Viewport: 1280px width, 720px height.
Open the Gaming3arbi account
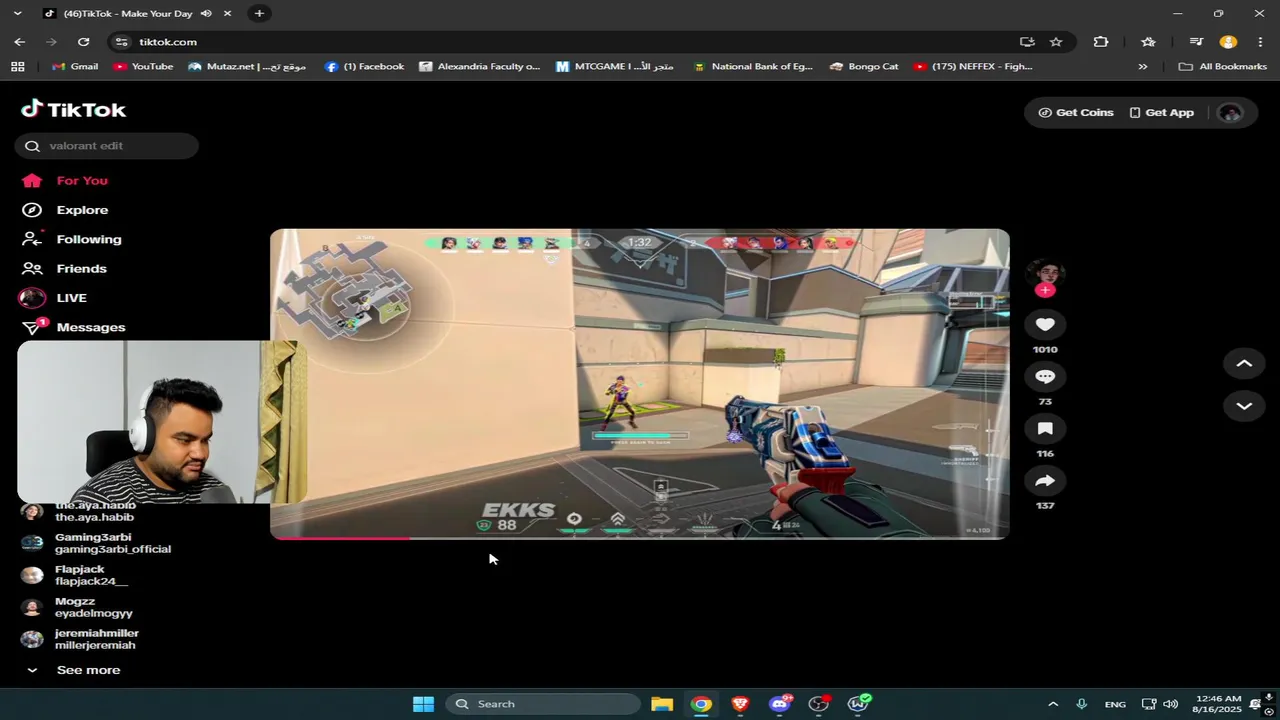[x=97, y=543]
